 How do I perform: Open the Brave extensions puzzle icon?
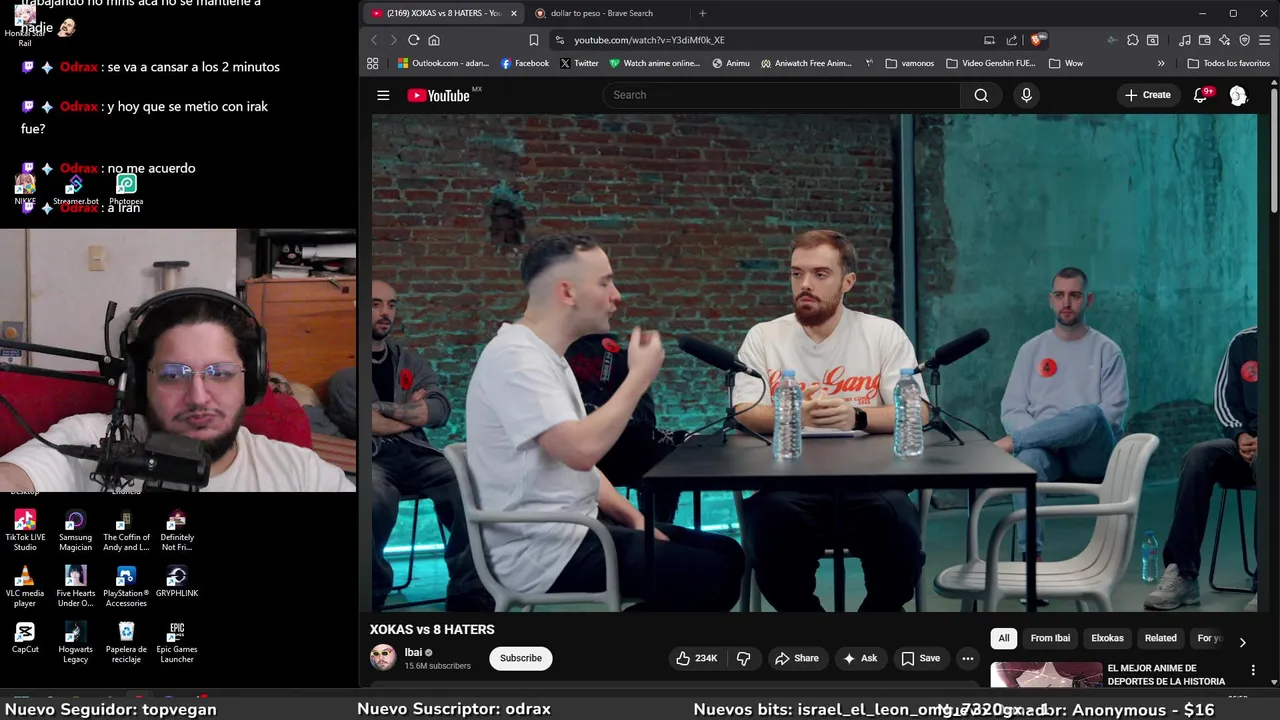(1132, 40)
